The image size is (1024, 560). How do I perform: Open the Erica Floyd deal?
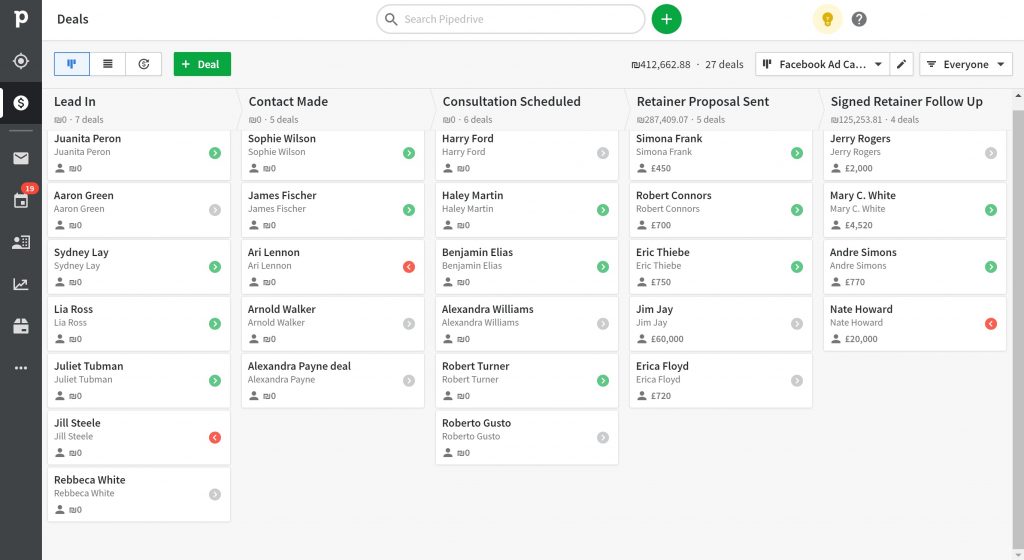(x=720, y=381)
